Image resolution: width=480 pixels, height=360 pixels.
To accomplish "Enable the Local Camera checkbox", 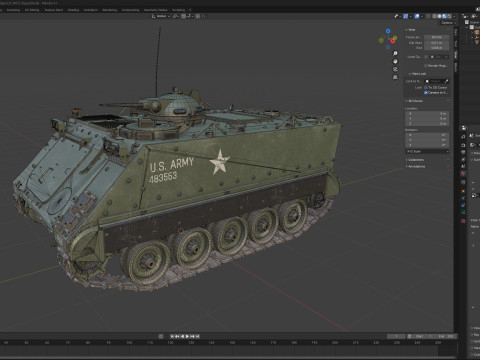I will 426,57.
